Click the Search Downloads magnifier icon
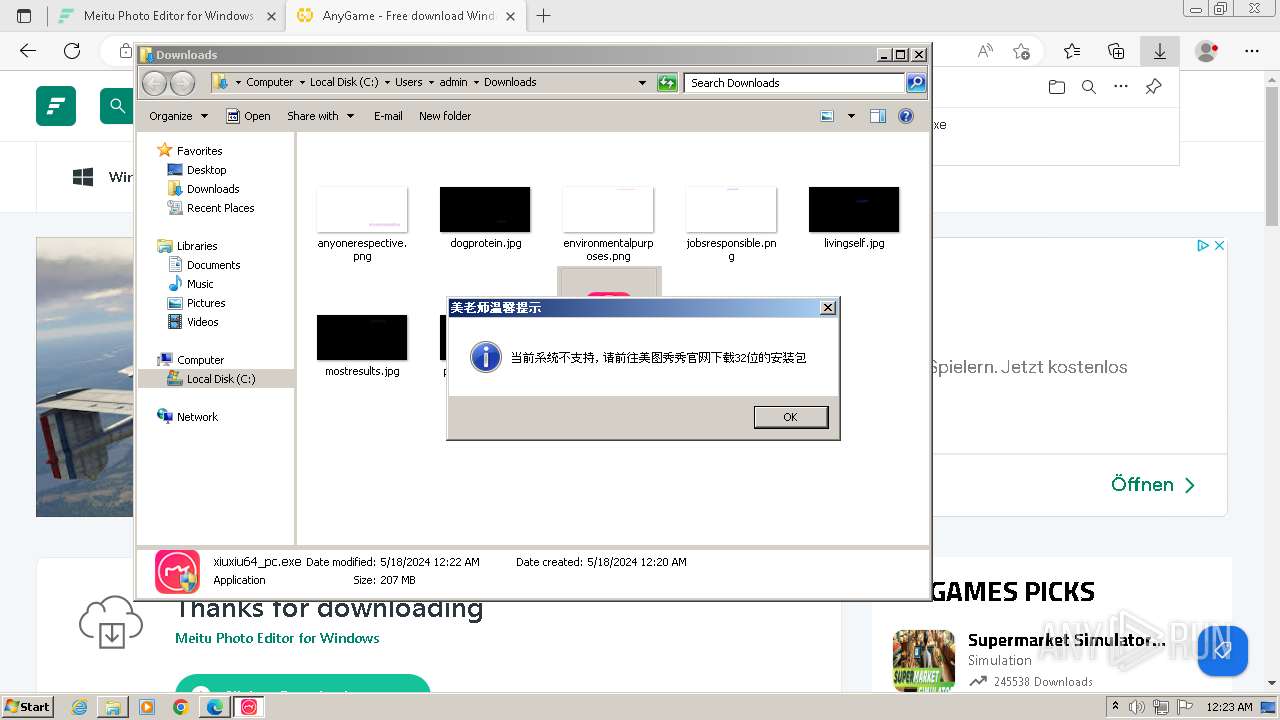Viewport: 1280px width, 720px height. pos(916,83)
